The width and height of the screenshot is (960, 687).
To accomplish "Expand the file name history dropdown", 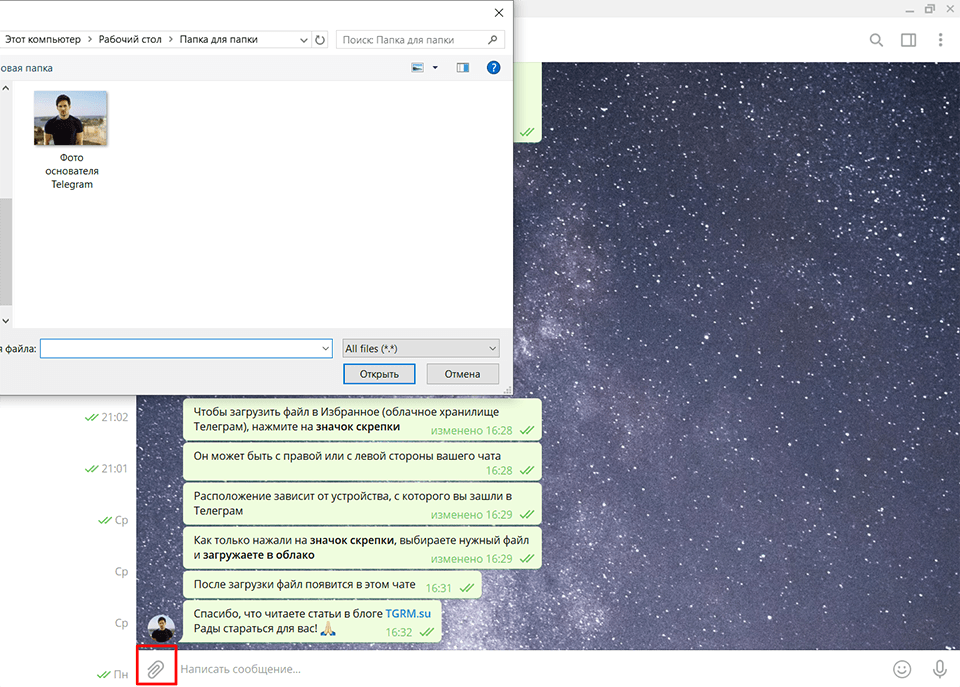I will pyautogui.click(x=325, y=348).
